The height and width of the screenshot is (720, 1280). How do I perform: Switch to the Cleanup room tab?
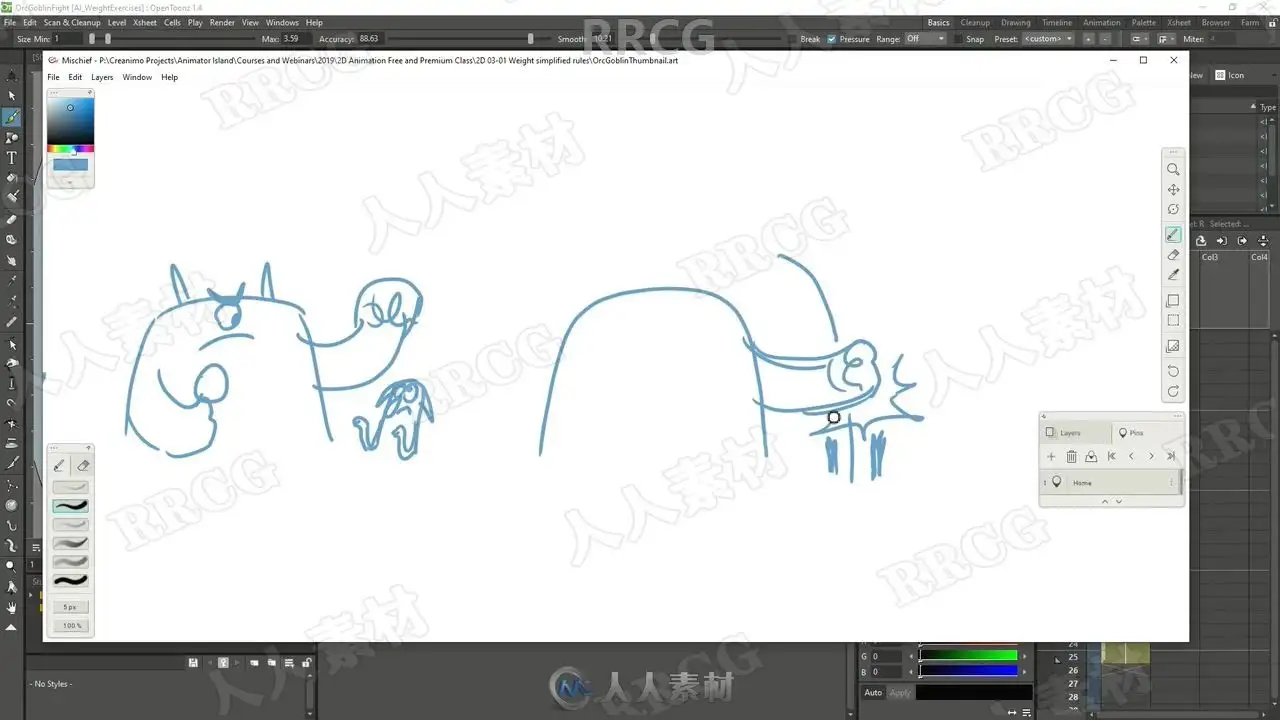(975, 22)
